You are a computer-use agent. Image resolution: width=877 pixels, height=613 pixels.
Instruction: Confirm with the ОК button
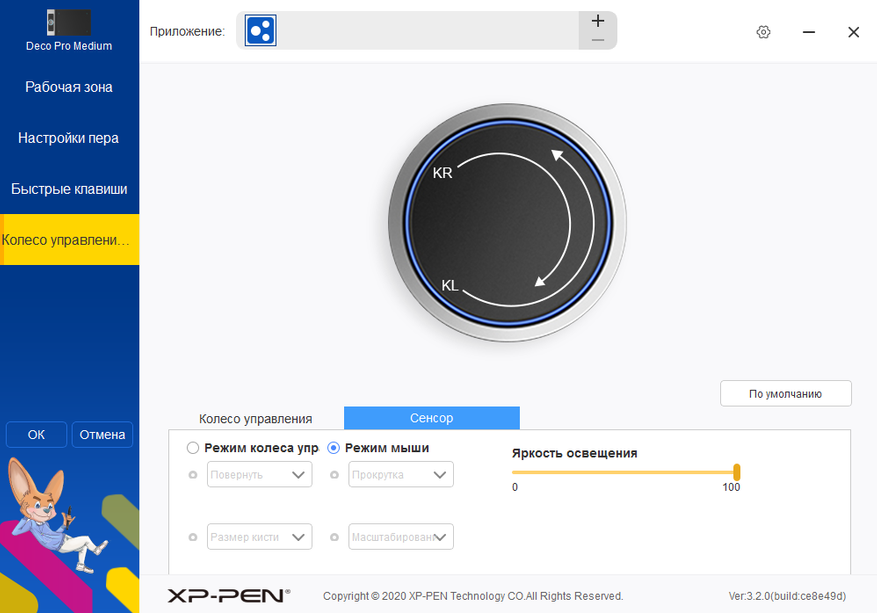tap(36, 435)
